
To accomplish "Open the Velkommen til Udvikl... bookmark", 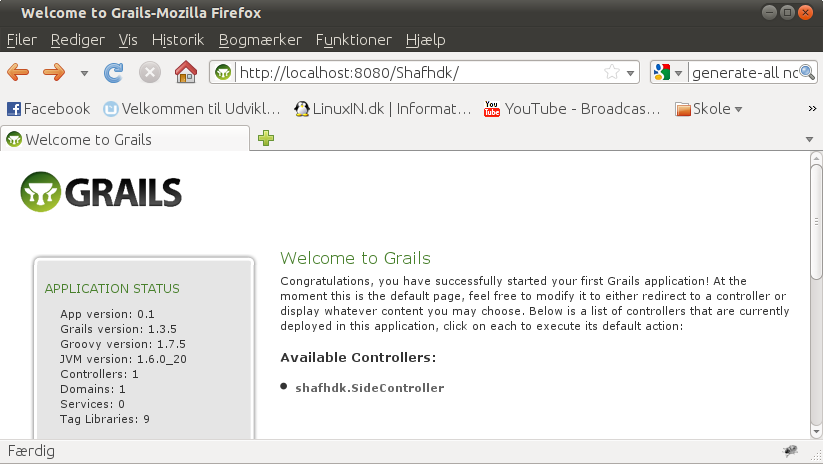I will click(x=192, y=109).
